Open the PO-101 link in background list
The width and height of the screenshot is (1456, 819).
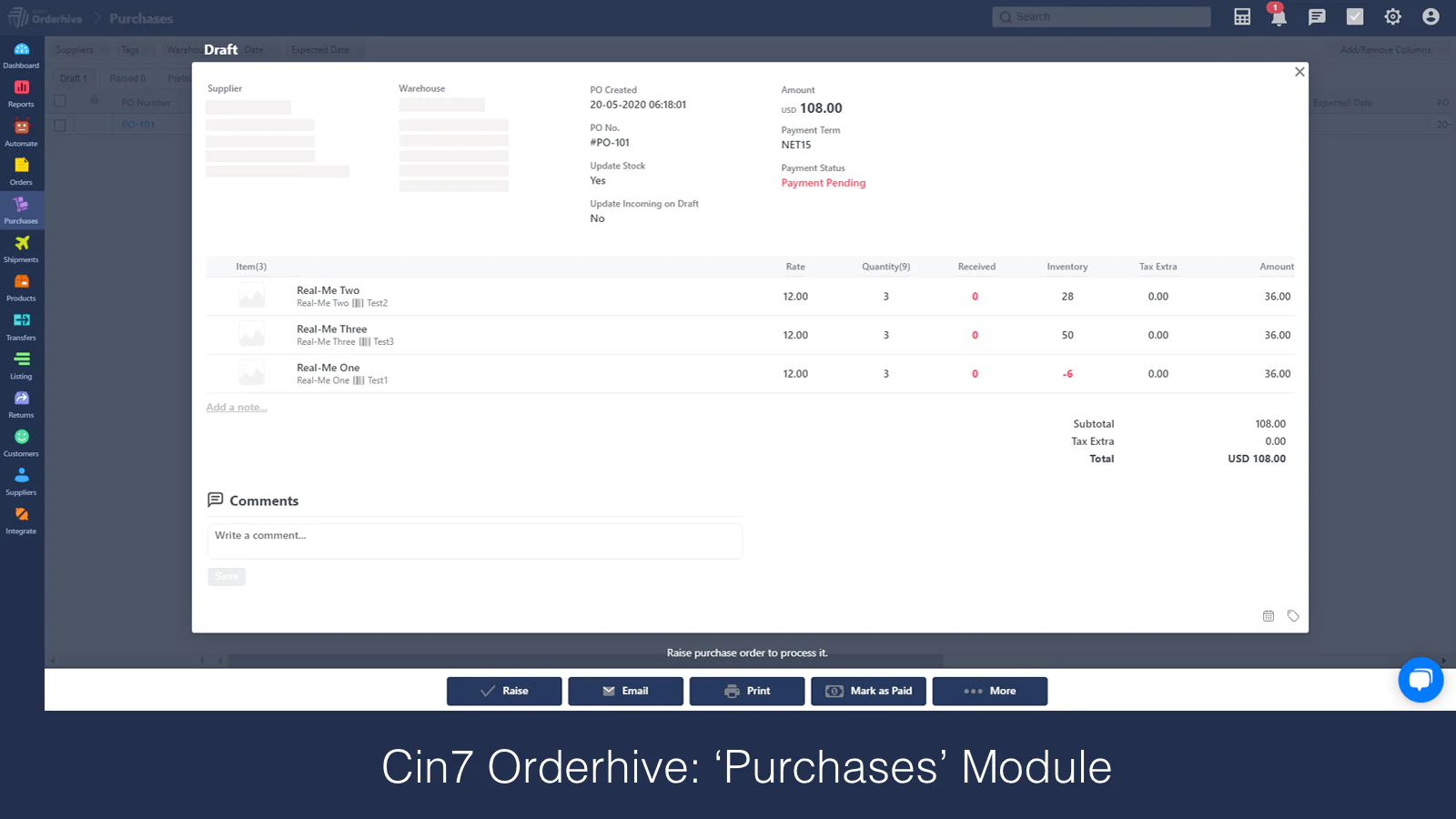tap(138, 125)
